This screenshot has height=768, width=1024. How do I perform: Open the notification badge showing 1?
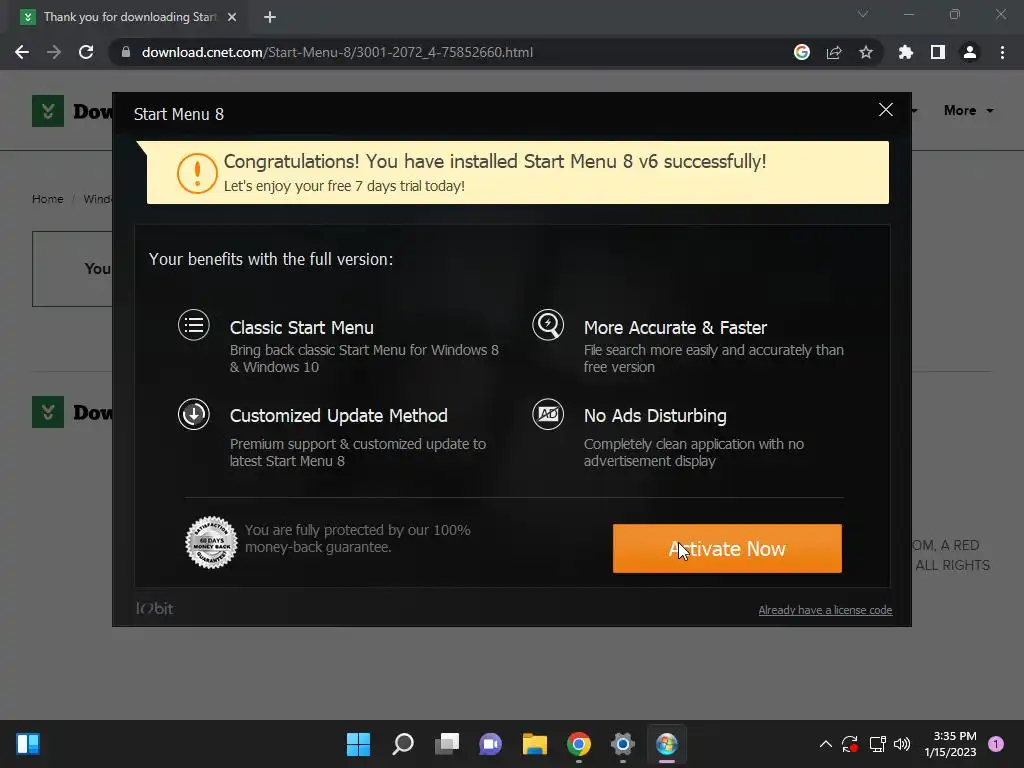point(996,744)
